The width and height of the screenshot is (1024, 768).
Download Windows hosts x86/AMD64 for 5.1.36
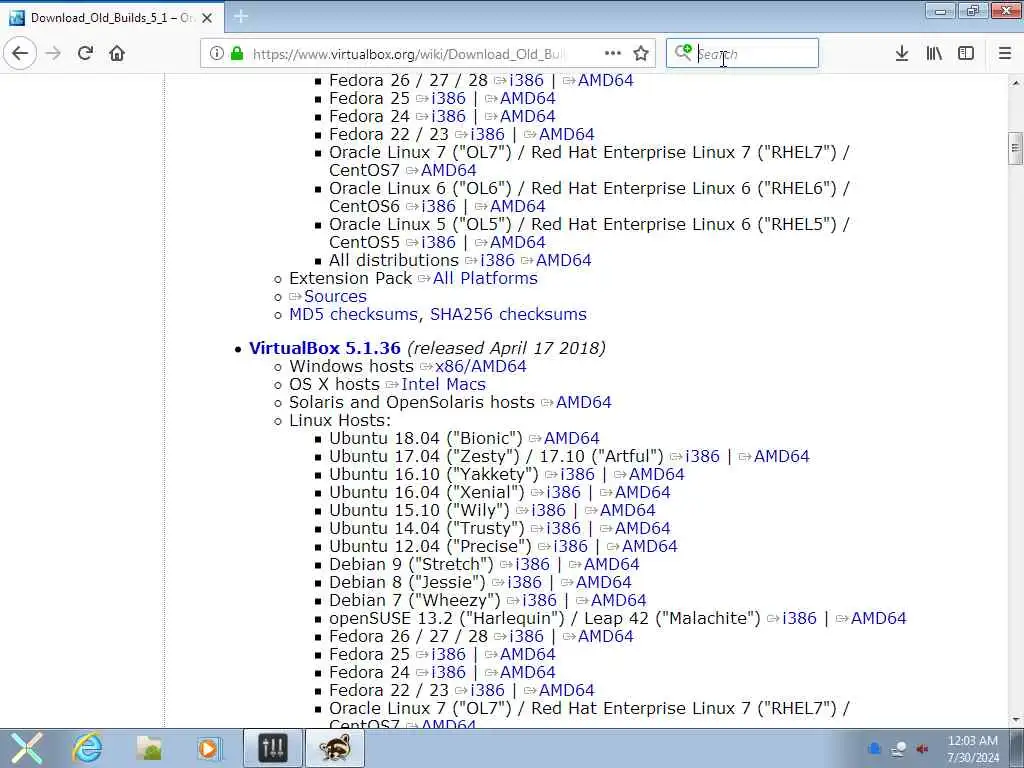(x=481, y=366)
